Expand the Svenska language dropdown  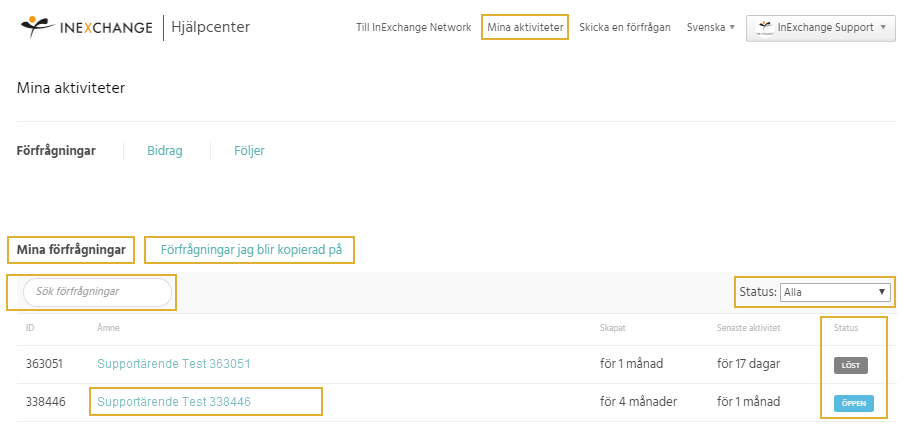coord(710,27)
